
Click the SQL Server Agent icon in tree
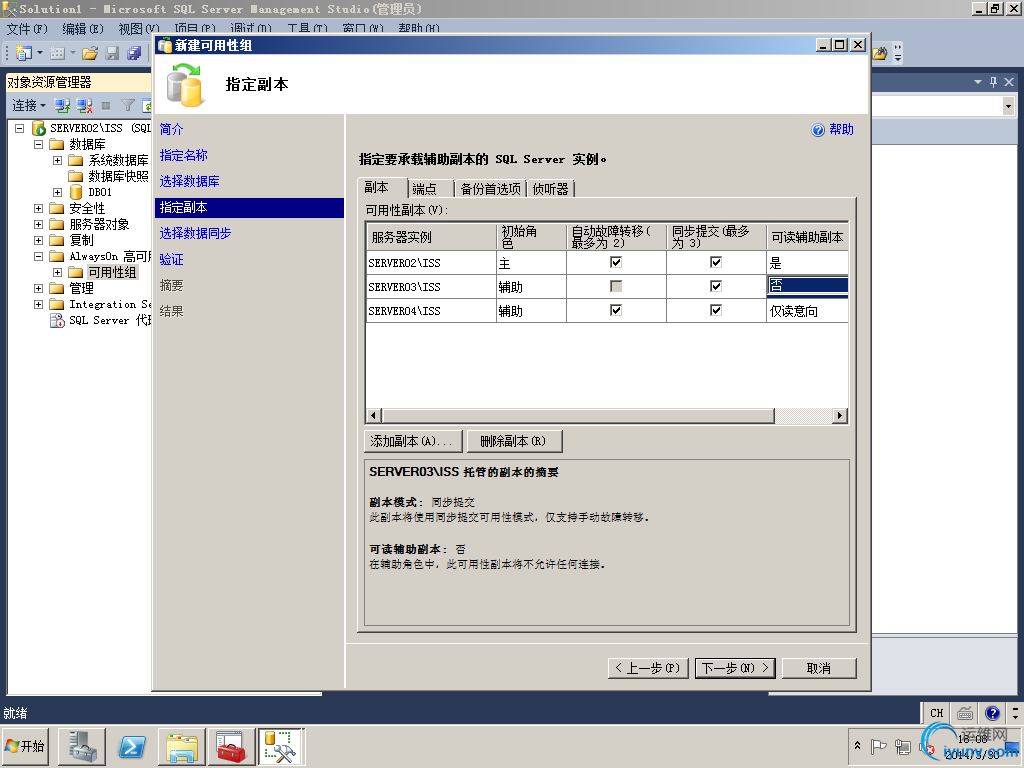point(57,321)
